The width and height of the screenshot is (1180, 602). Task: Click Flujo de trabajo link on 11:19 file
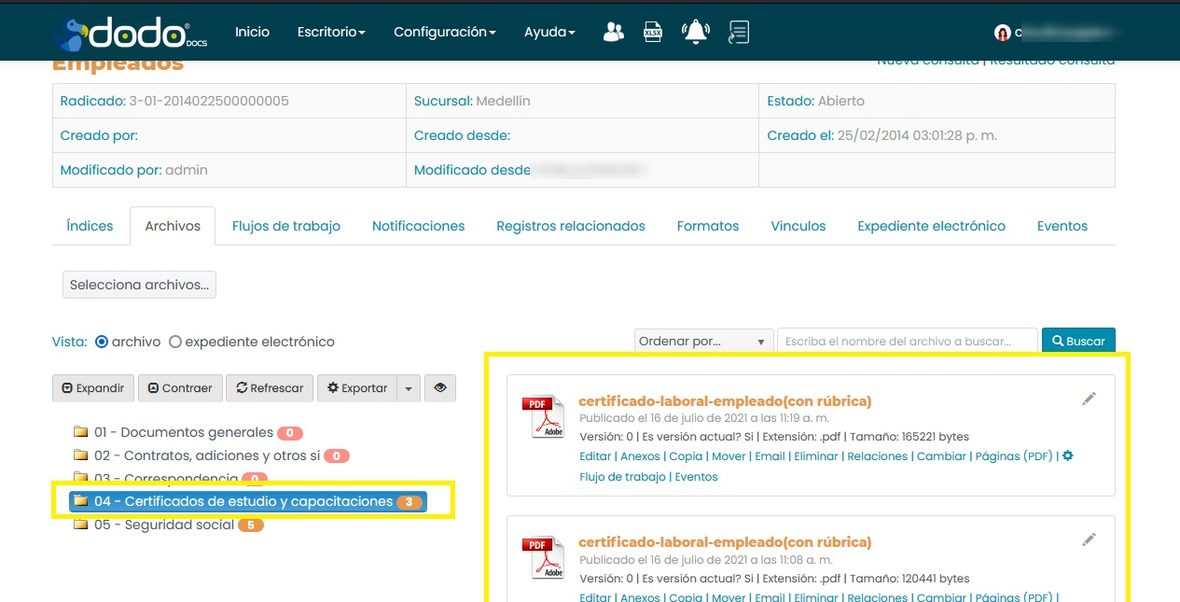(622, 476)
